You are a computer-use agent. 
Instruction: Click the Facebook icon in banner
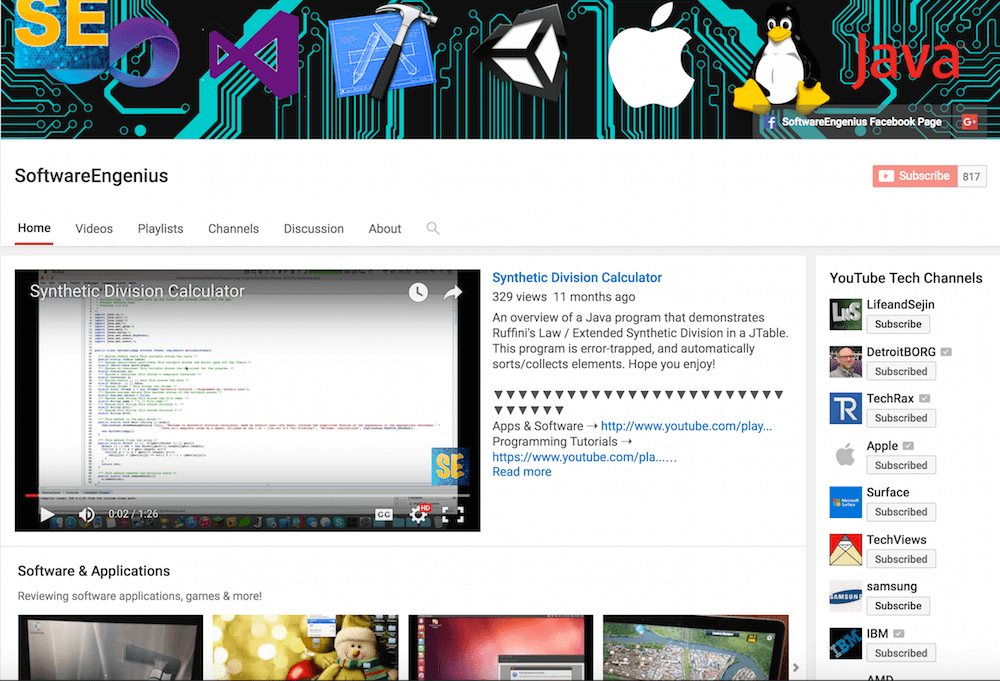pyautogui.click(x=771, y=122)
